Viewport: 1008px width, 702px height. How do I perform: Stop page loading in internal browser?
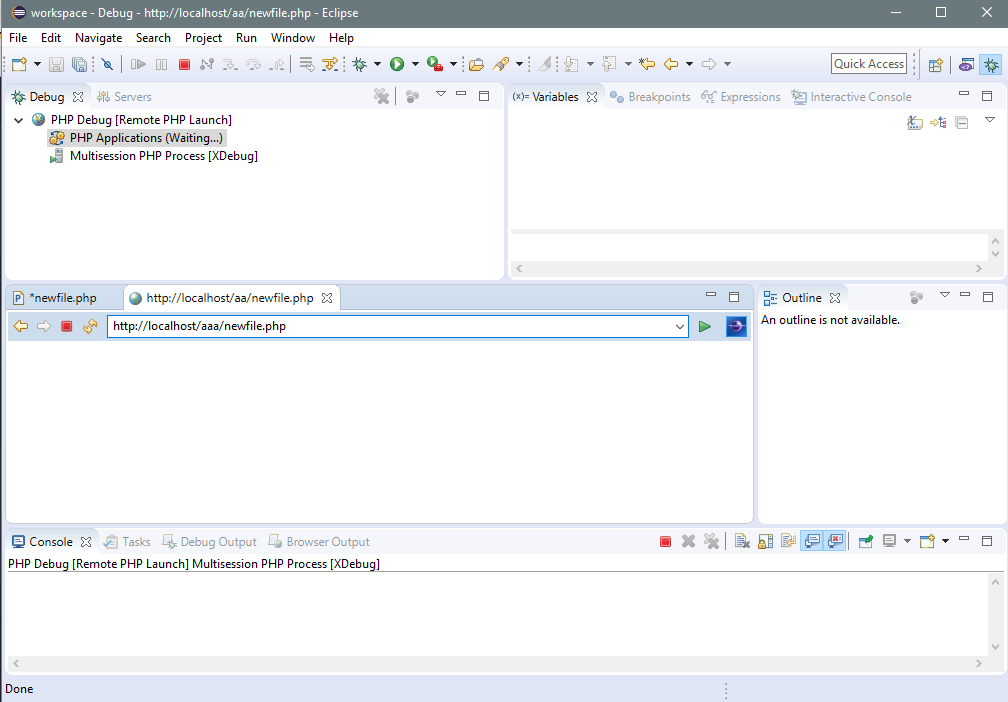[x=67, y=326]
